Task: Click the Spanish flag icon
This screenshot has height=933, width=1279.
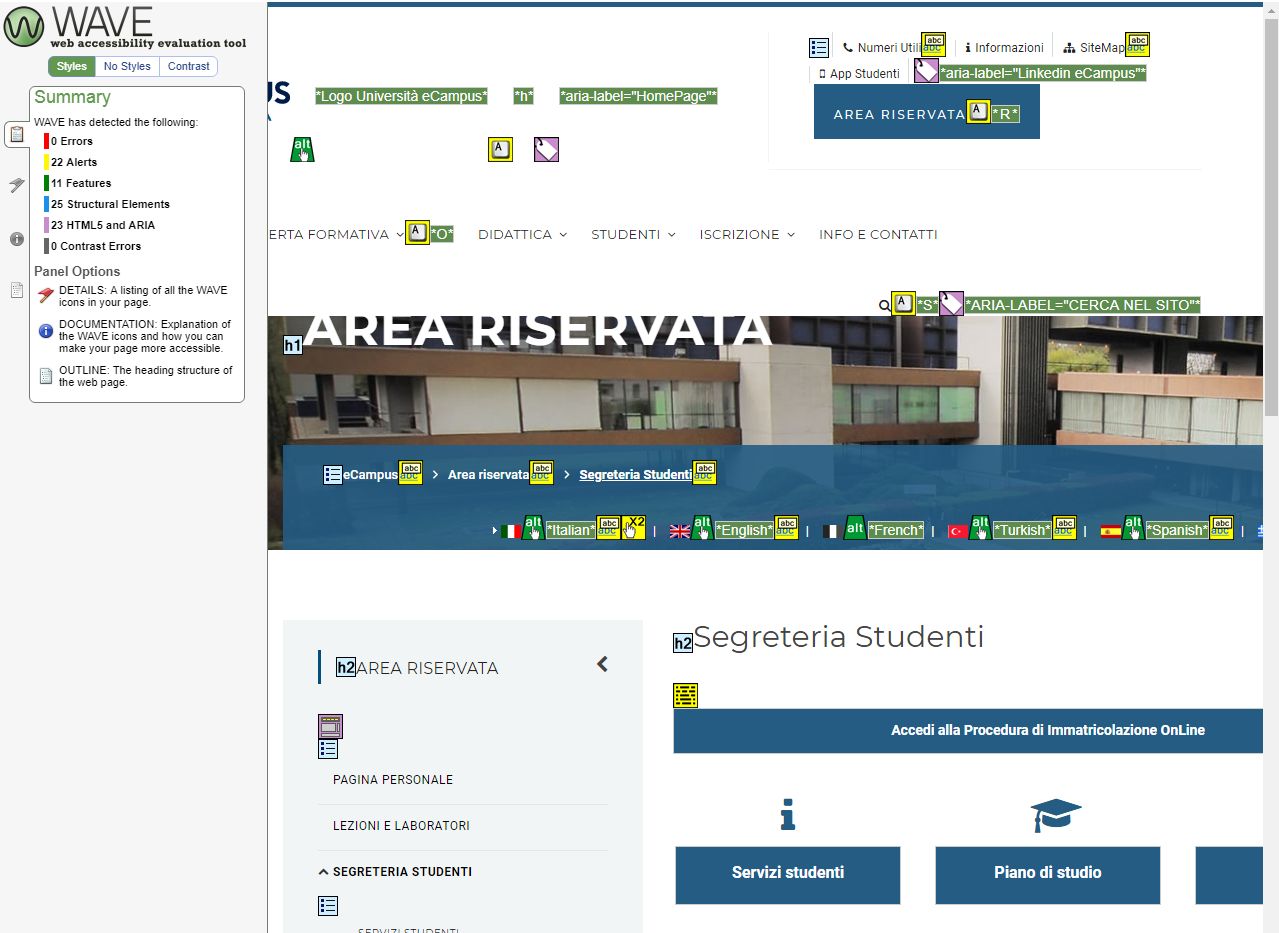Action: tap(1110, 531)
